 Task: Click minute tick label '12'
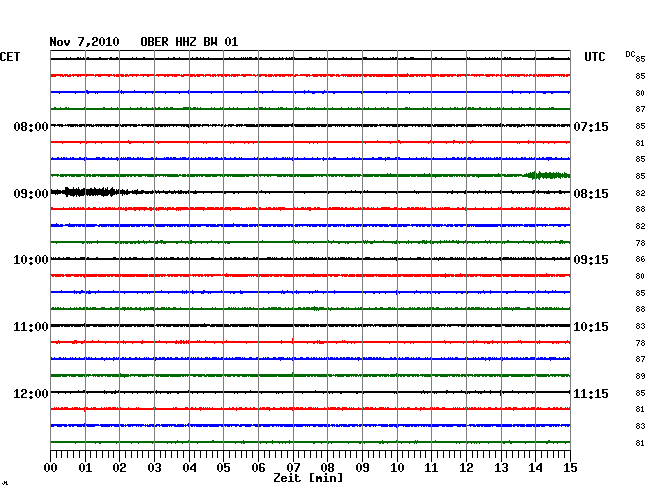pos(466,467)
